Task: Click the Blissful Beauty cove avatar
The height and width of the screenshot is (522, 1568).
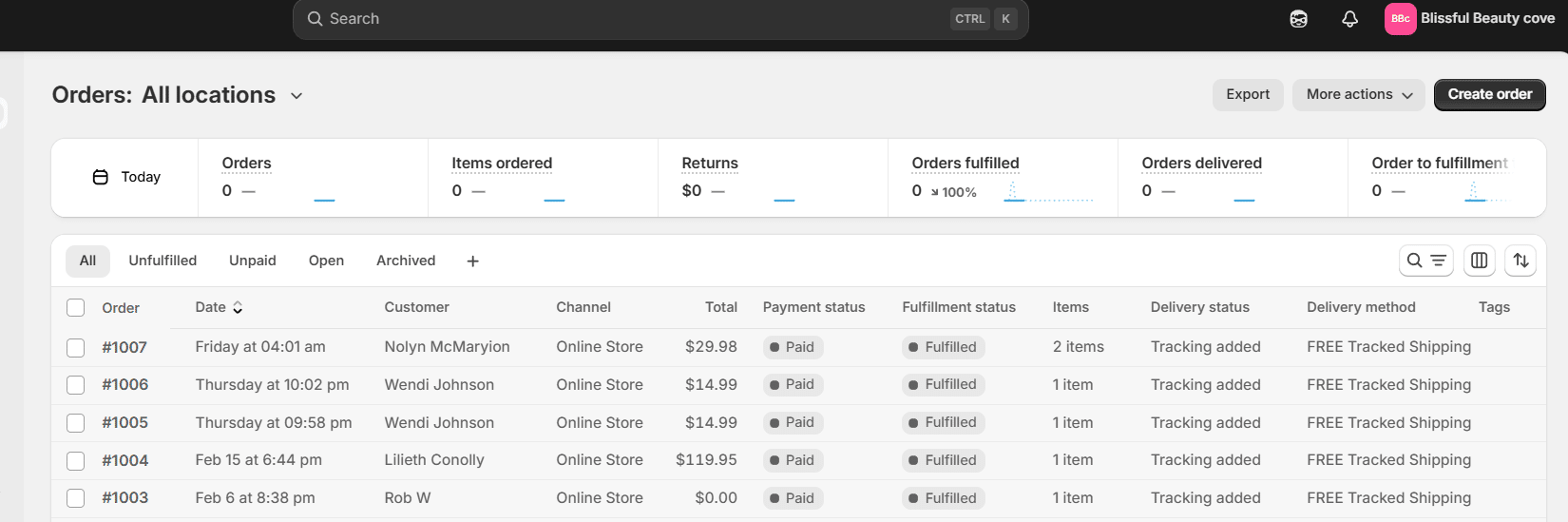Action: point(1400,19)
